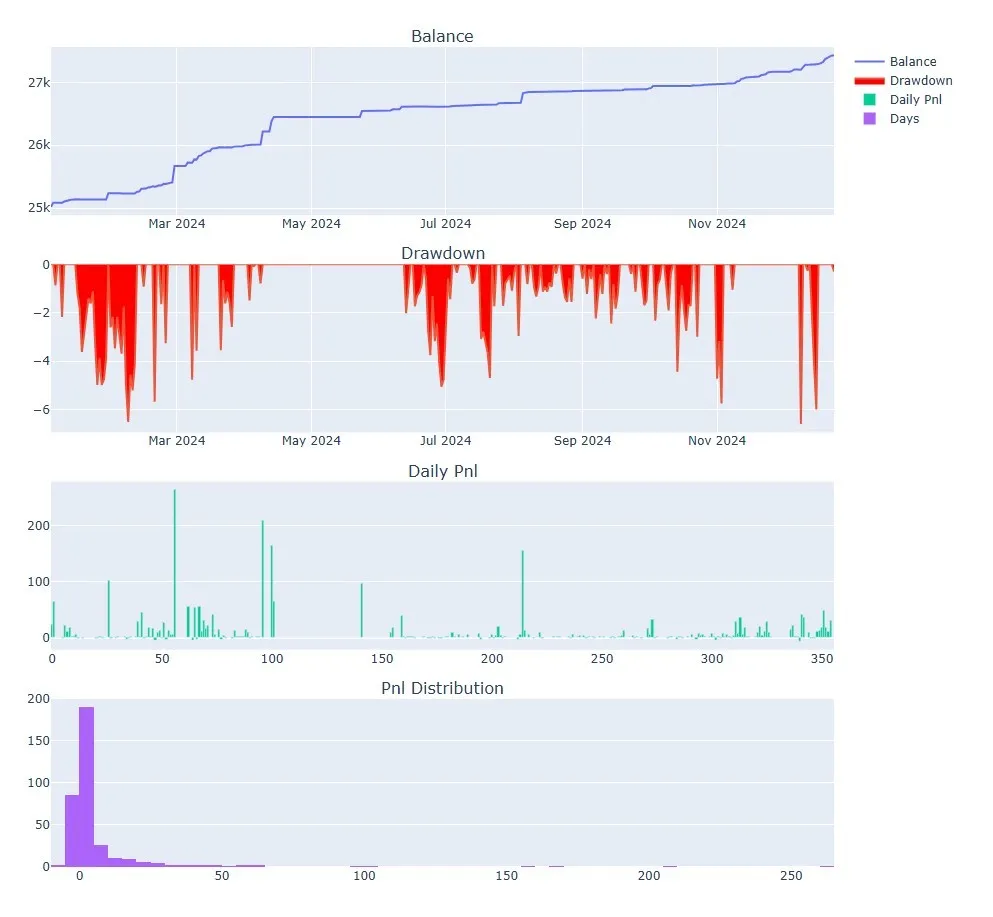The image size is (993, 917).
Task: Hide the Drawdown trace via the legend
Action: 904,80
